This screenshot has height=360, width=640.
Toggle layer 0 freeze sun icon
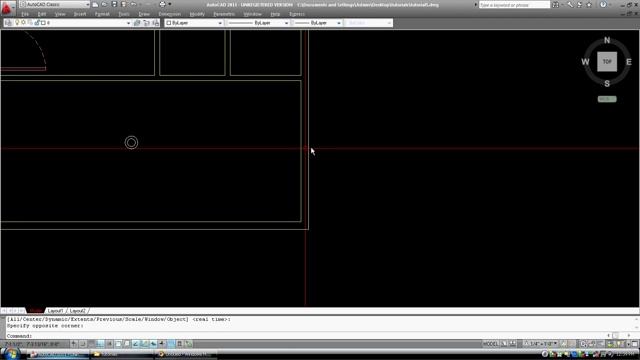(23, 23)
